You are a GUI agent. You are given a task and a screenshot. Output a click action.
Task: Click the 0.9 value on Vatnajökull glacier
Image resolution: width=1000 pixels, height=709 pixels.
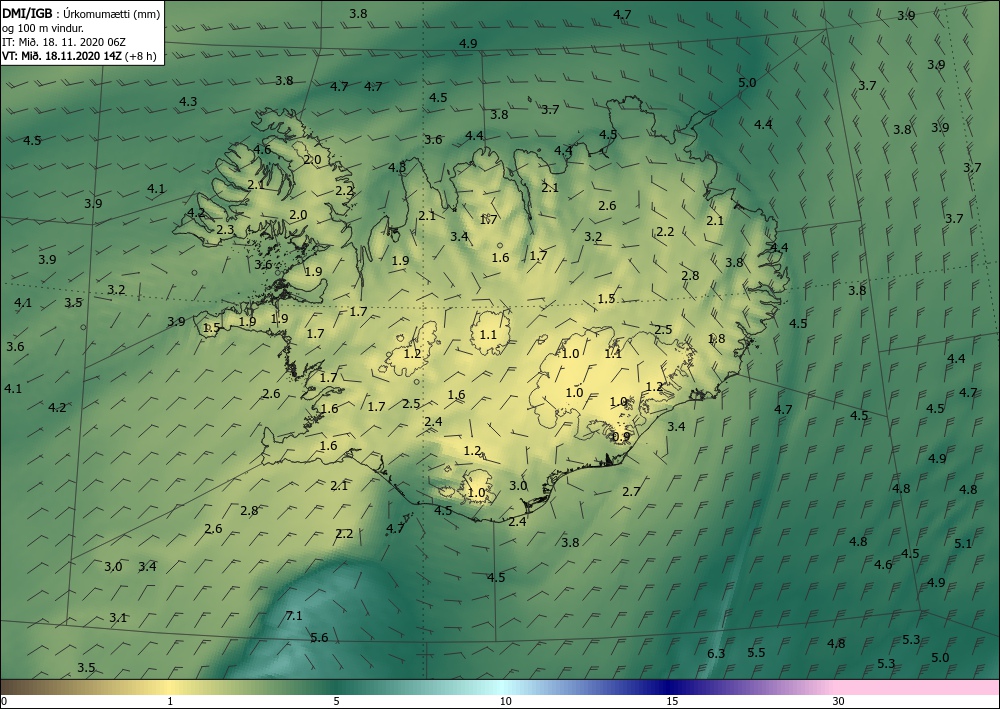[x=621, y=437]
